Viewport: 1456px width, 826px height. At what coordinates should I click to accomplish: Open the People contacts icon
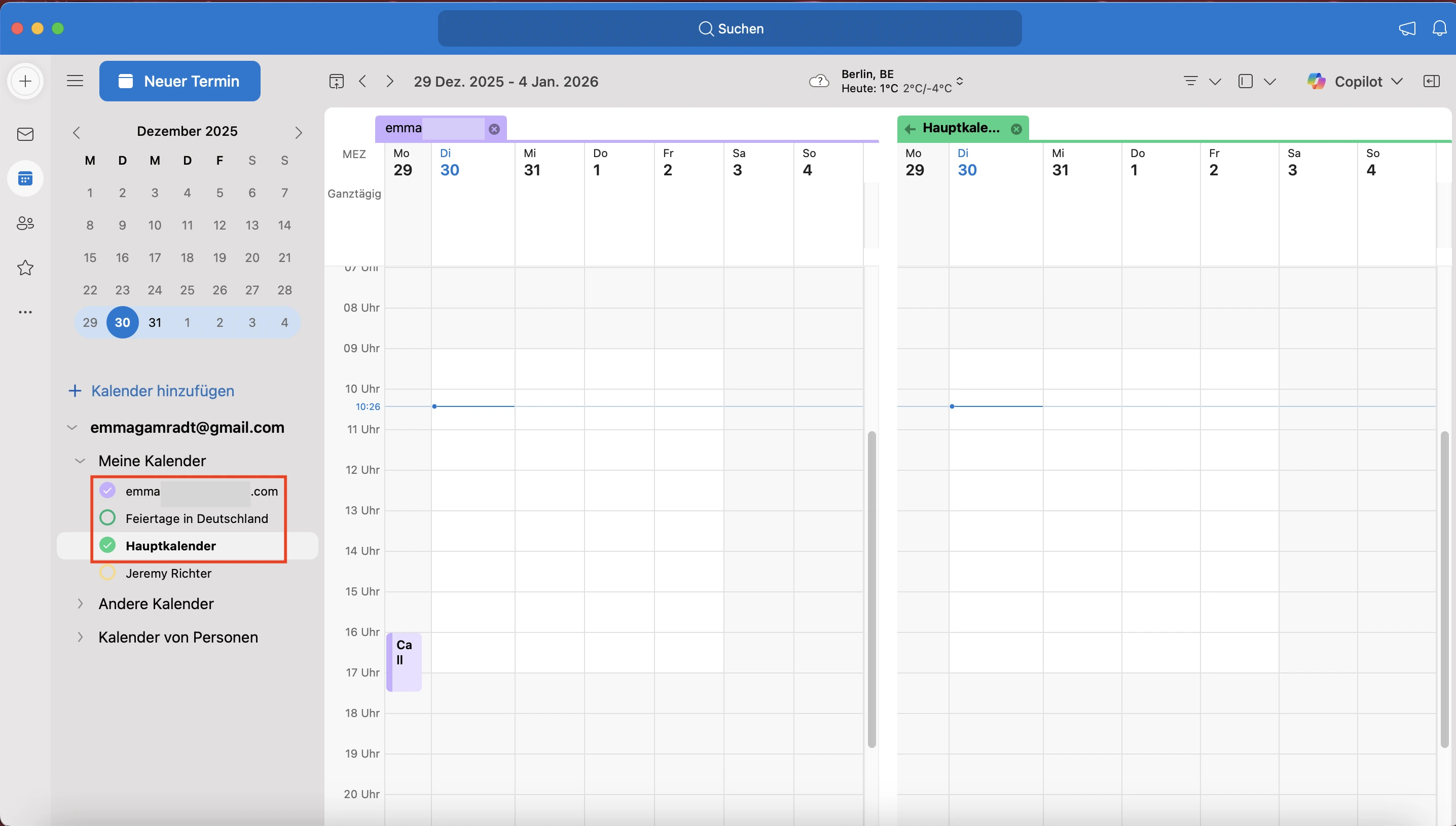coord(25,223)
